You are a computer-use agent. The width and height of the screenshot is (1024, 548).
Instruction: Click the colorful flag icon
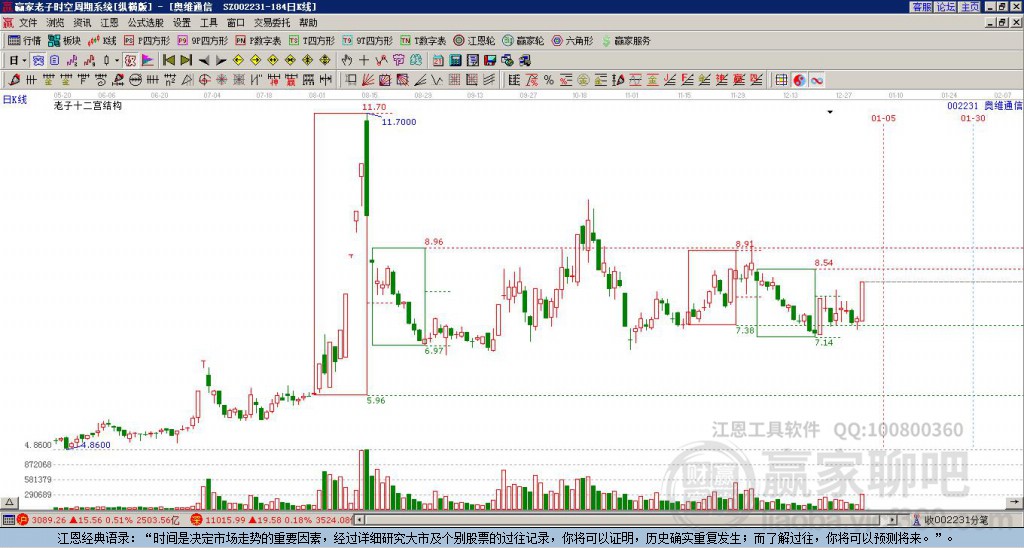point(148,61)
